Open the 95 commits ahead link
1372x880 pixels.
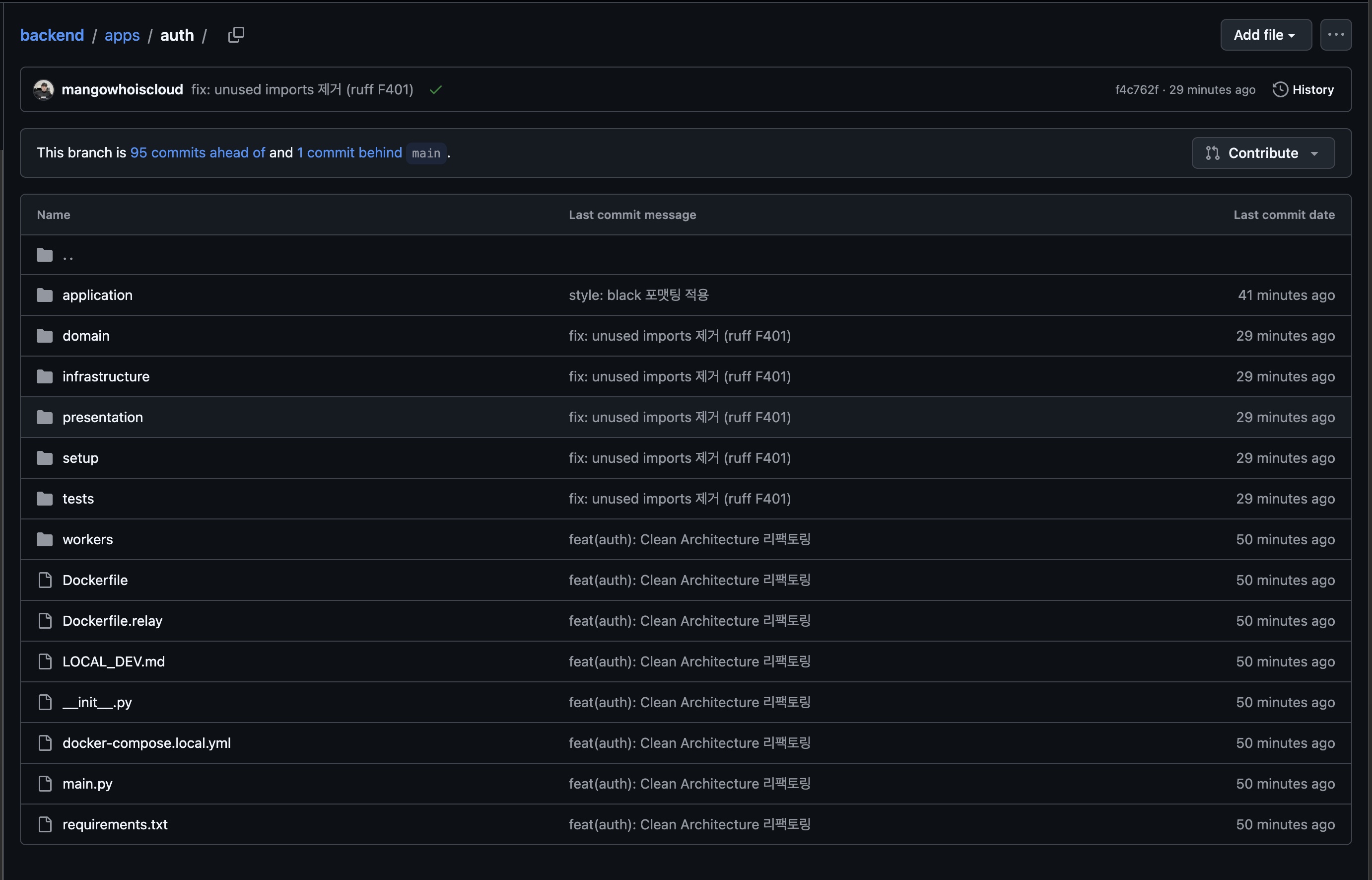click(198, 152)
